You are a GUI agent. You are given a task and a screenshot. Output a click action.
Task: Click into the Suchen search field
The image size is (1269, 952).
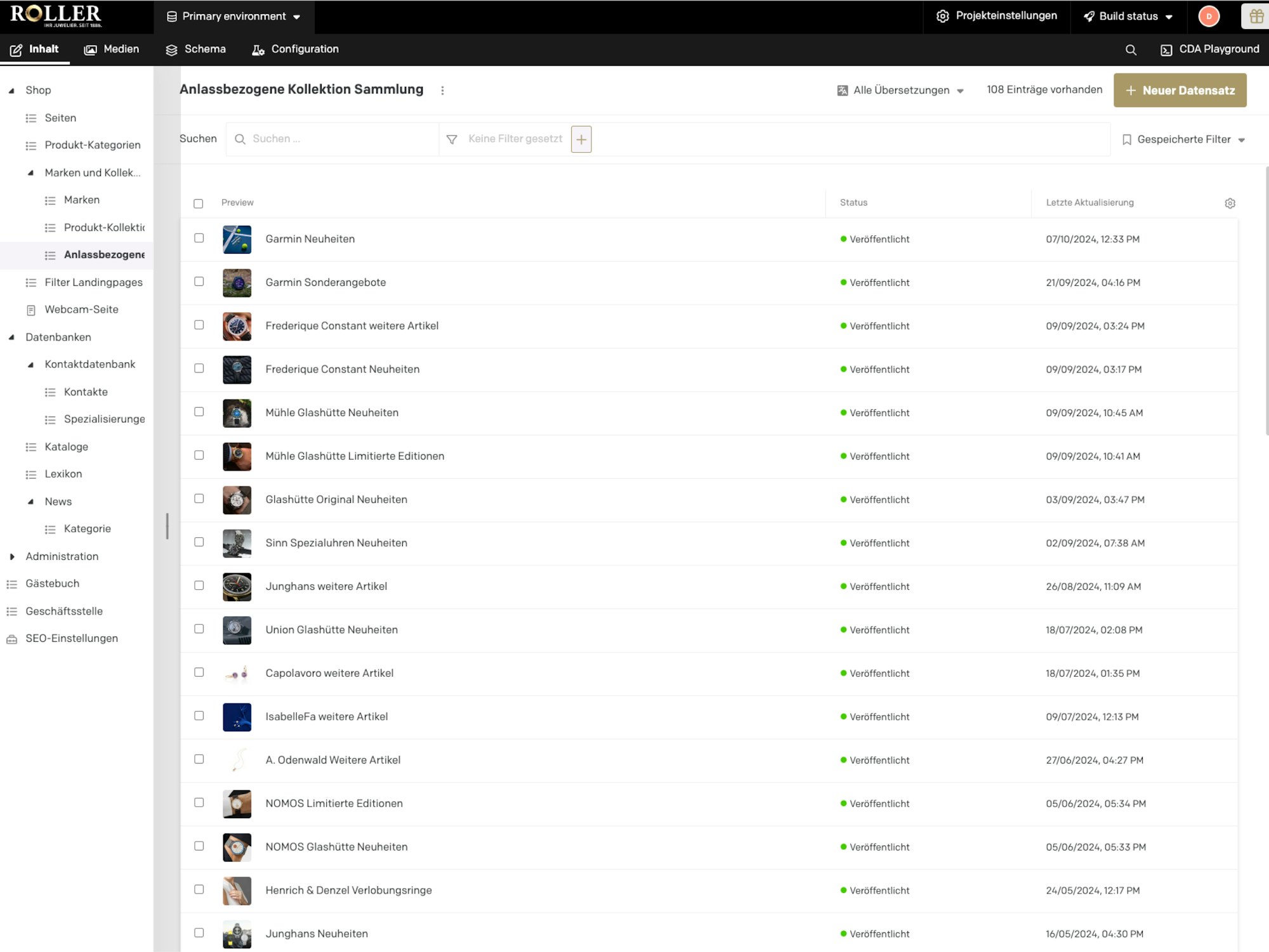coord(332,139)
